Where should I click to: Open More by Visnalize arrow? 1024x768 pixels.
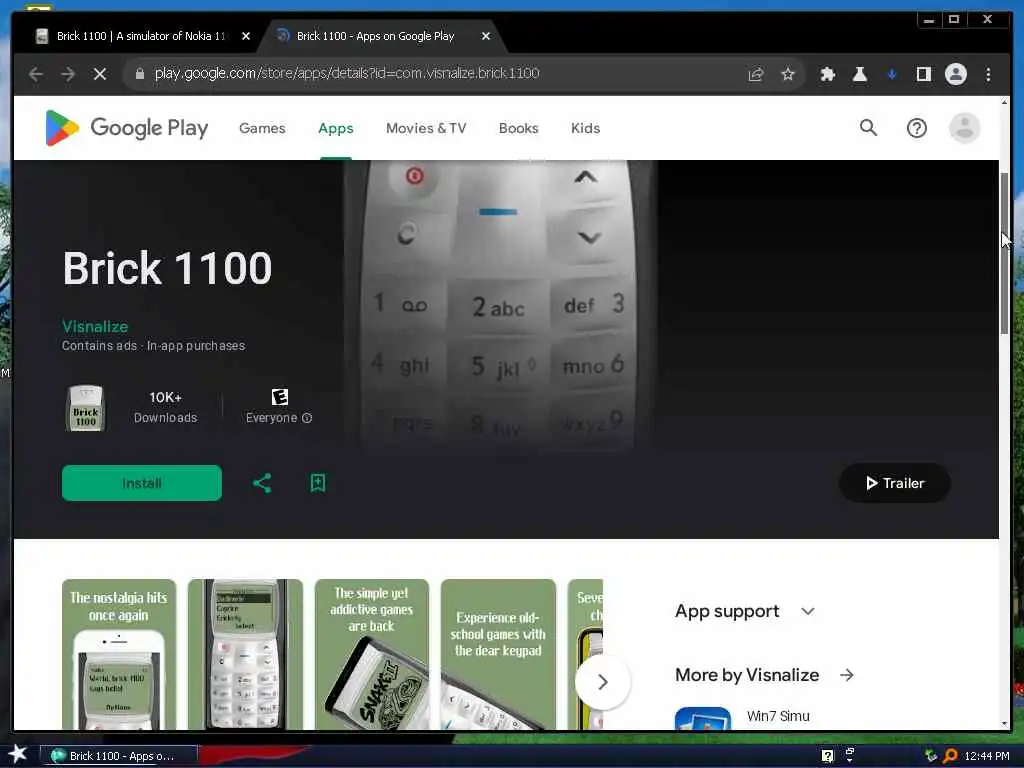click(x=847, y=675)
